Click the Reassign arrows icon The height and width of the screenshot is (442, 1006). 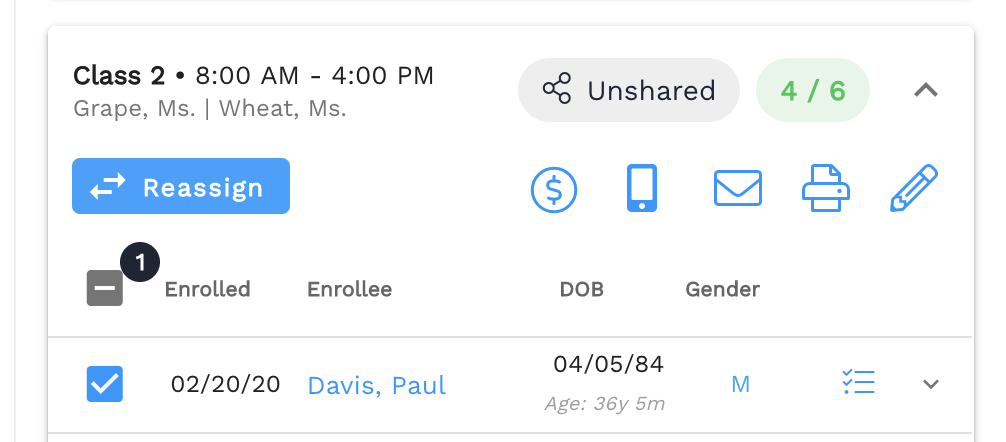(108, 186)
